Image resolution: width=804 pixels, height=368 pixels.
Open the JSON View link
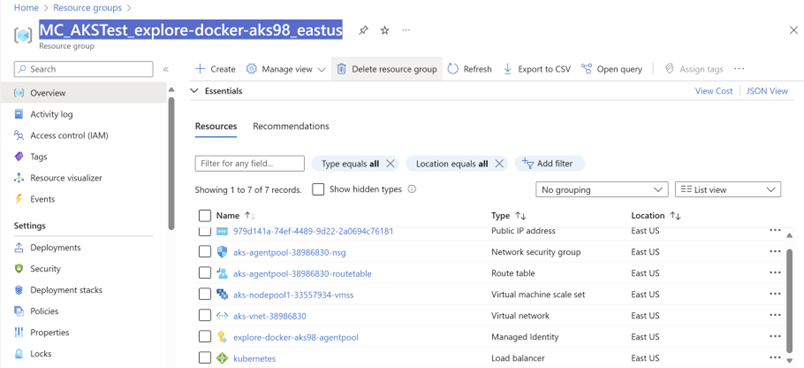(767, 91)
